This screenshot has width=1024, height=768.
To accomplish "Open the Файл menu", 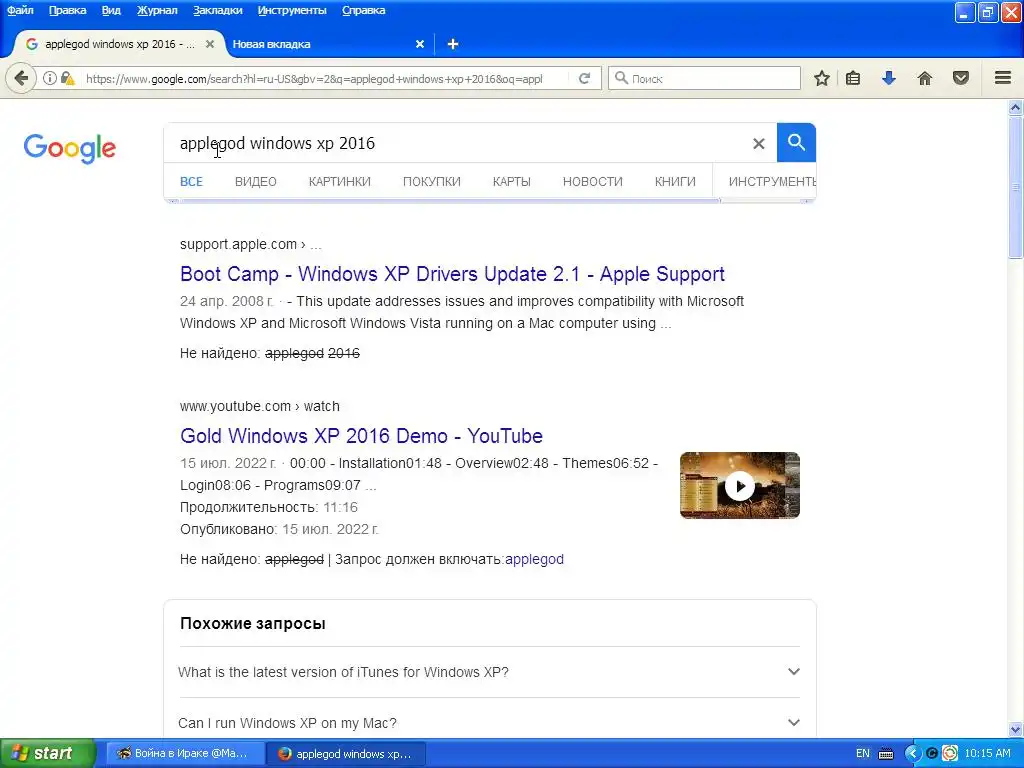I will tap(20, 10).
